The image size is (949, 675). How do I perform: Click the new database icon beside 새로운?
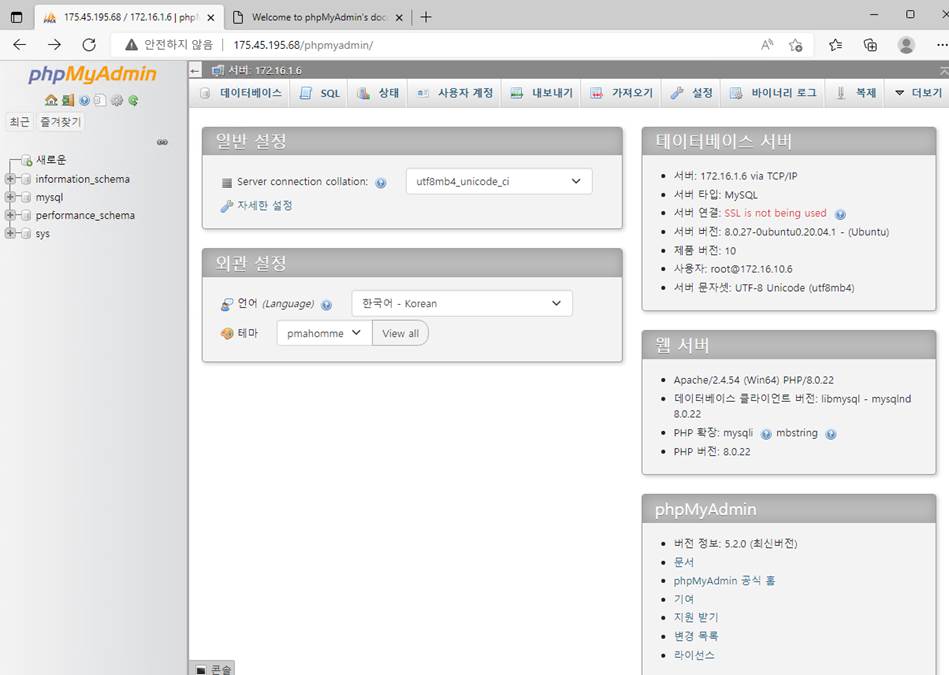26,160
